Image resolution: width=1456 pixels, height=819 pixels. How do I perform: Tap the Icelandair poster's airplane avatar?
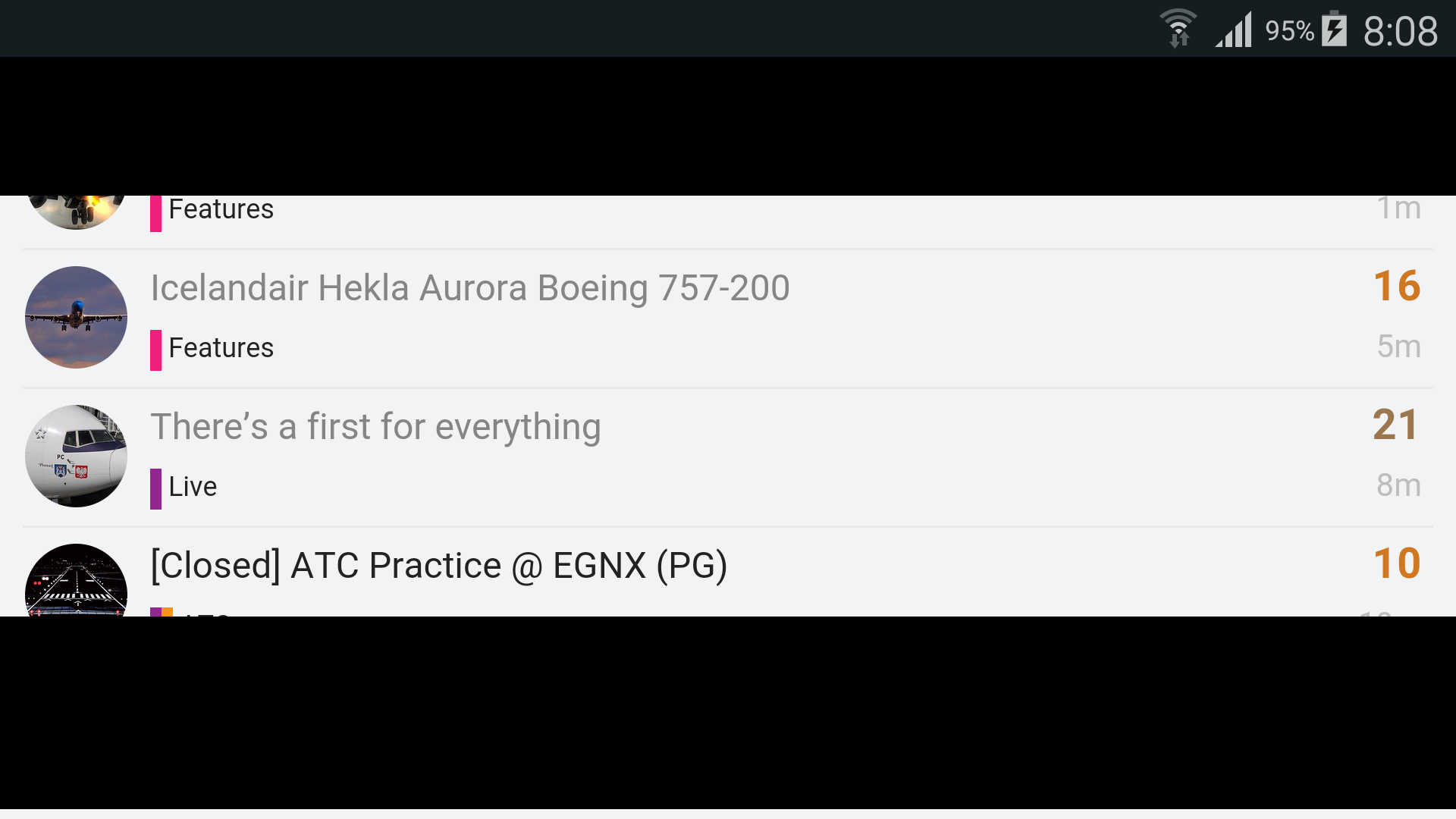76,317
